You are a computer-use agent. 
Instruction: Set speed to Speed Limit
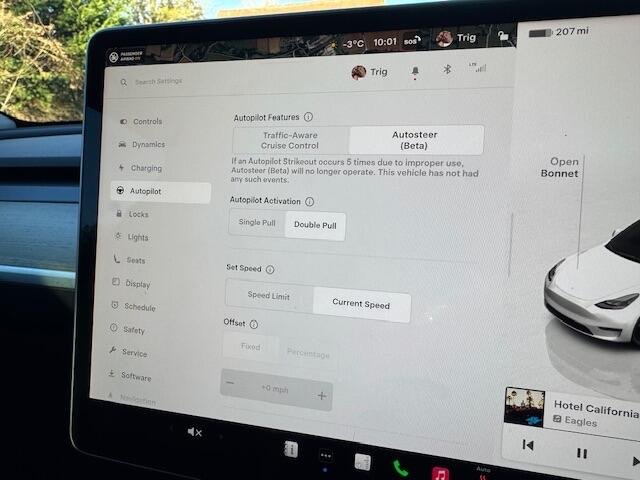pyautogui.click(x=268, y=295)
